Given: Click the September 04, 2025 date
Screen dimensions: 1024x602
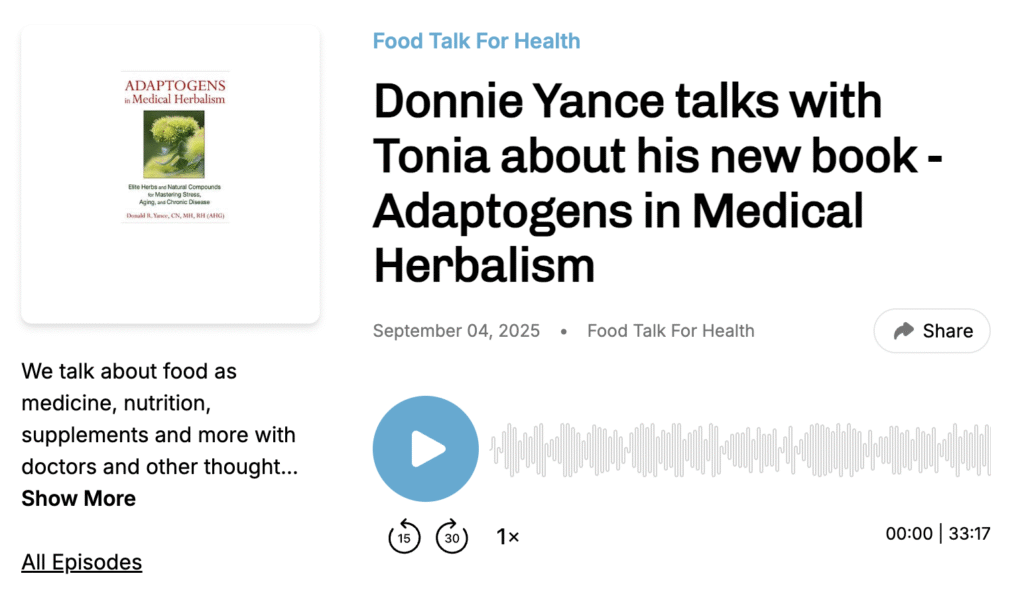Looking at the screenshot, I should tap(456, 331).
